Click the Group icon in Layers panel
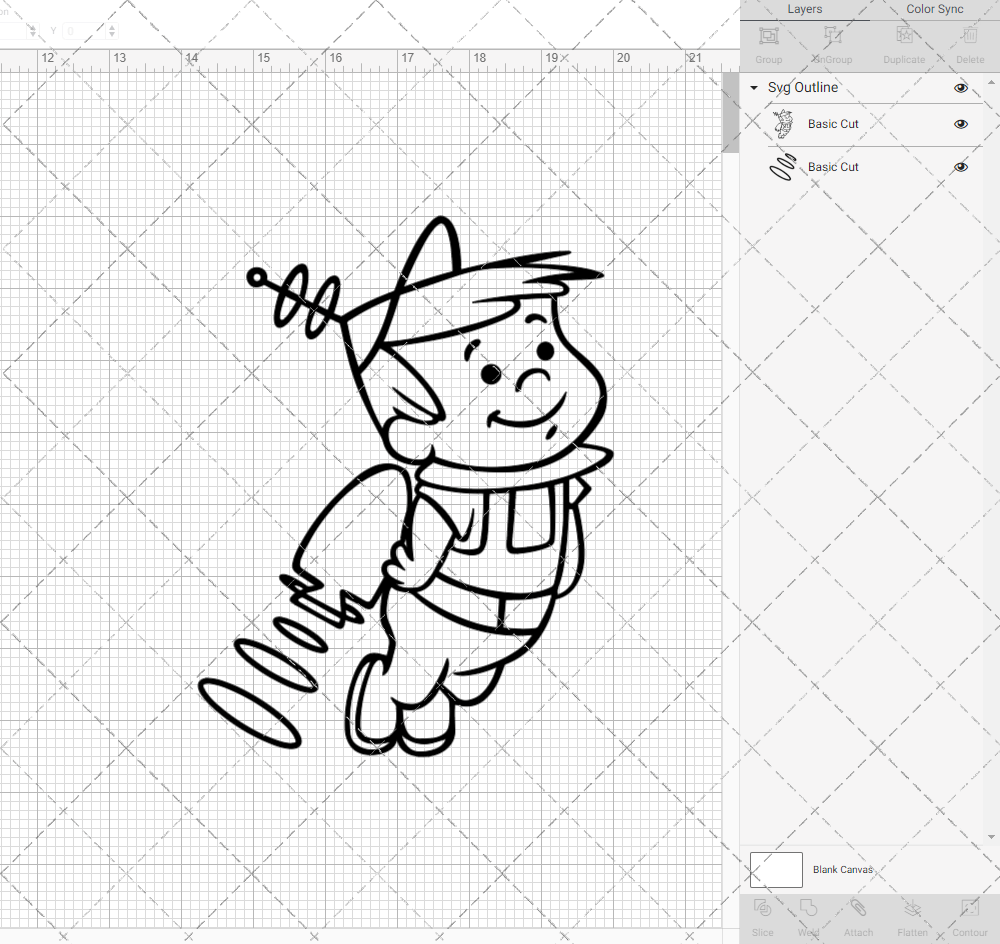 click(x=768, y=35)
